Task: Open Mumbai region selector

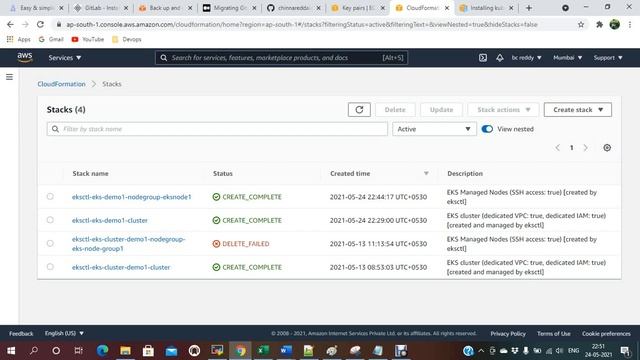Action: pyautogui.click(x=567, y=58)
